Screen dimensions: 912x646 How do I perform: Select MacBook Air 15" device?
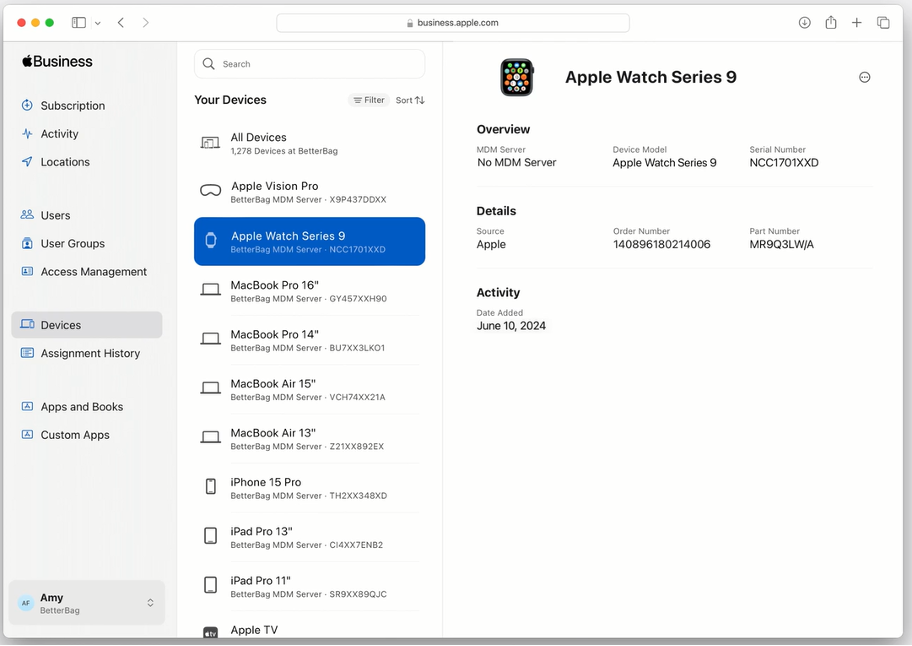309,390
